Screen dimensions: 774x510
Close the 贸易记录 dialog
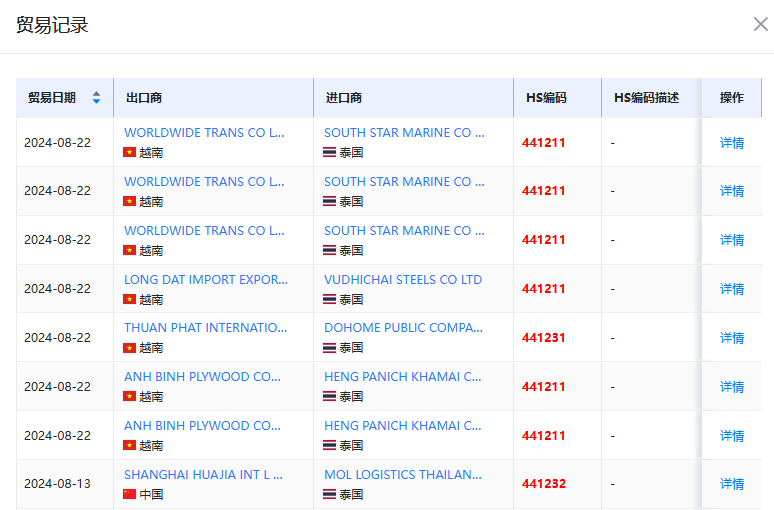pos(760,24)
